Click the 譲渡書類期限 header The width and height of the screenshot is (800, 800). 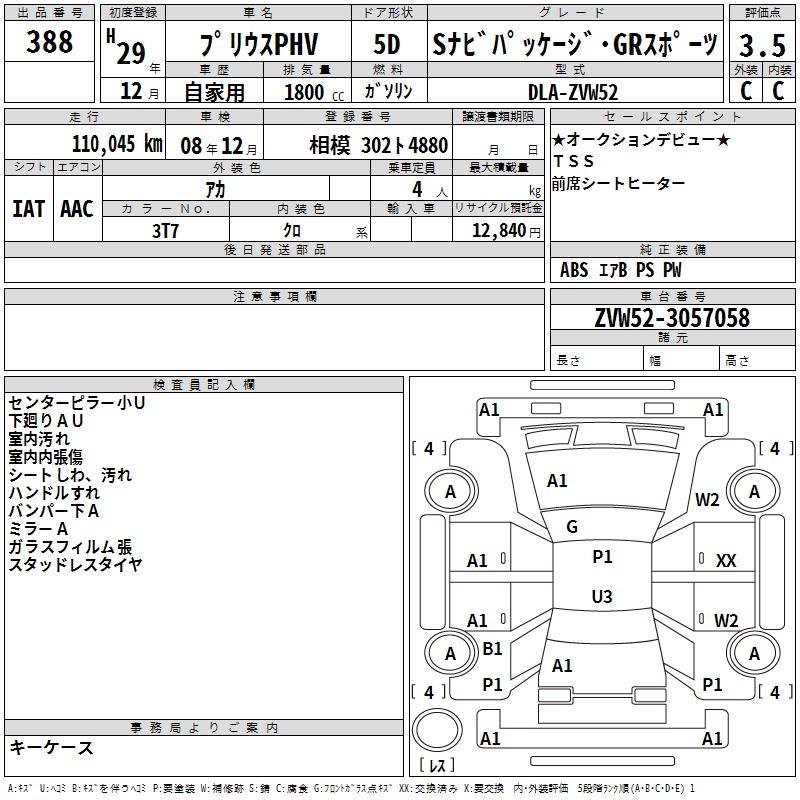click(x=498, y=117)
